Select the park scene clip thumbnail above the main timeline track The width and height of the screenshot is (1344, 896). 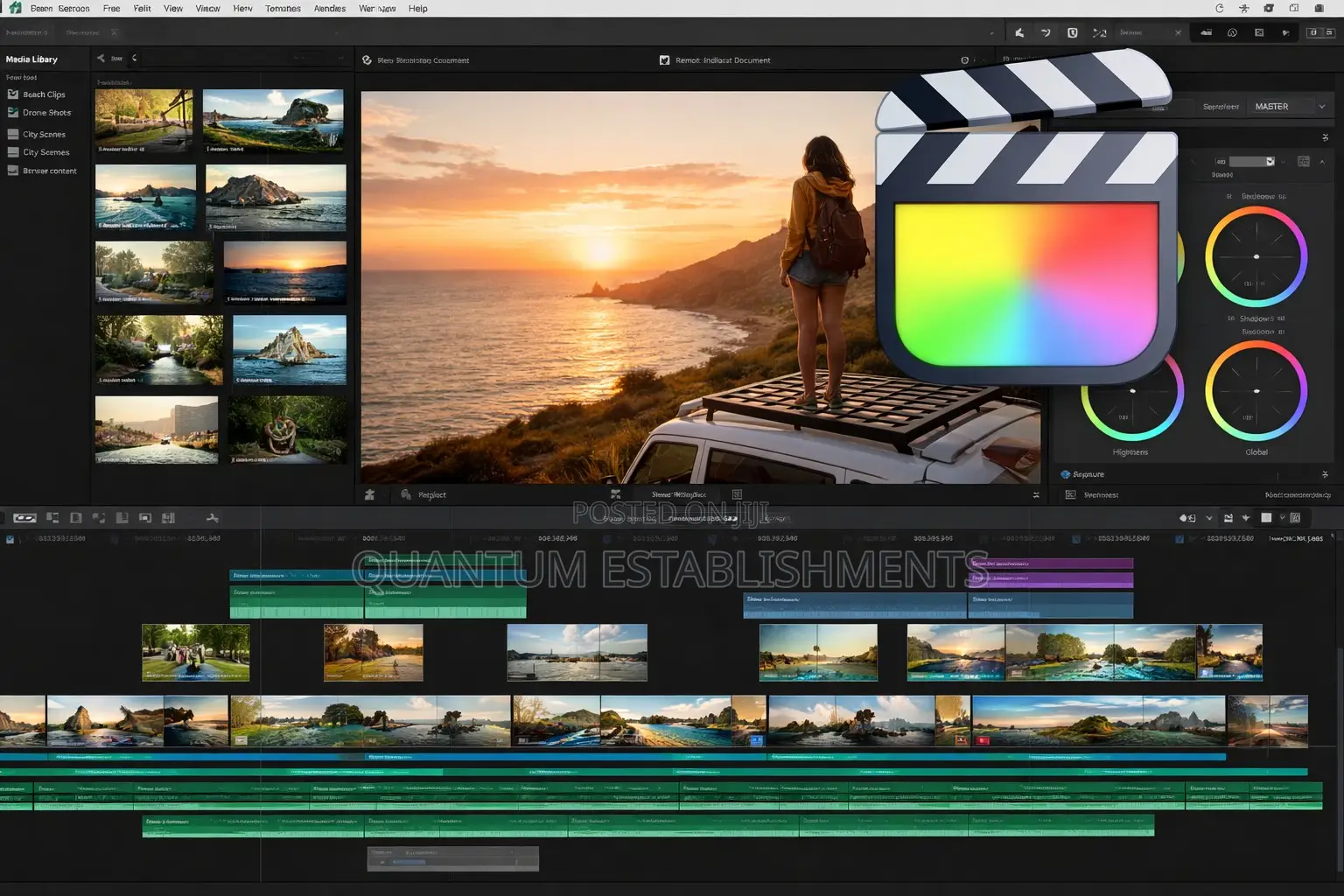click(196, 653)
